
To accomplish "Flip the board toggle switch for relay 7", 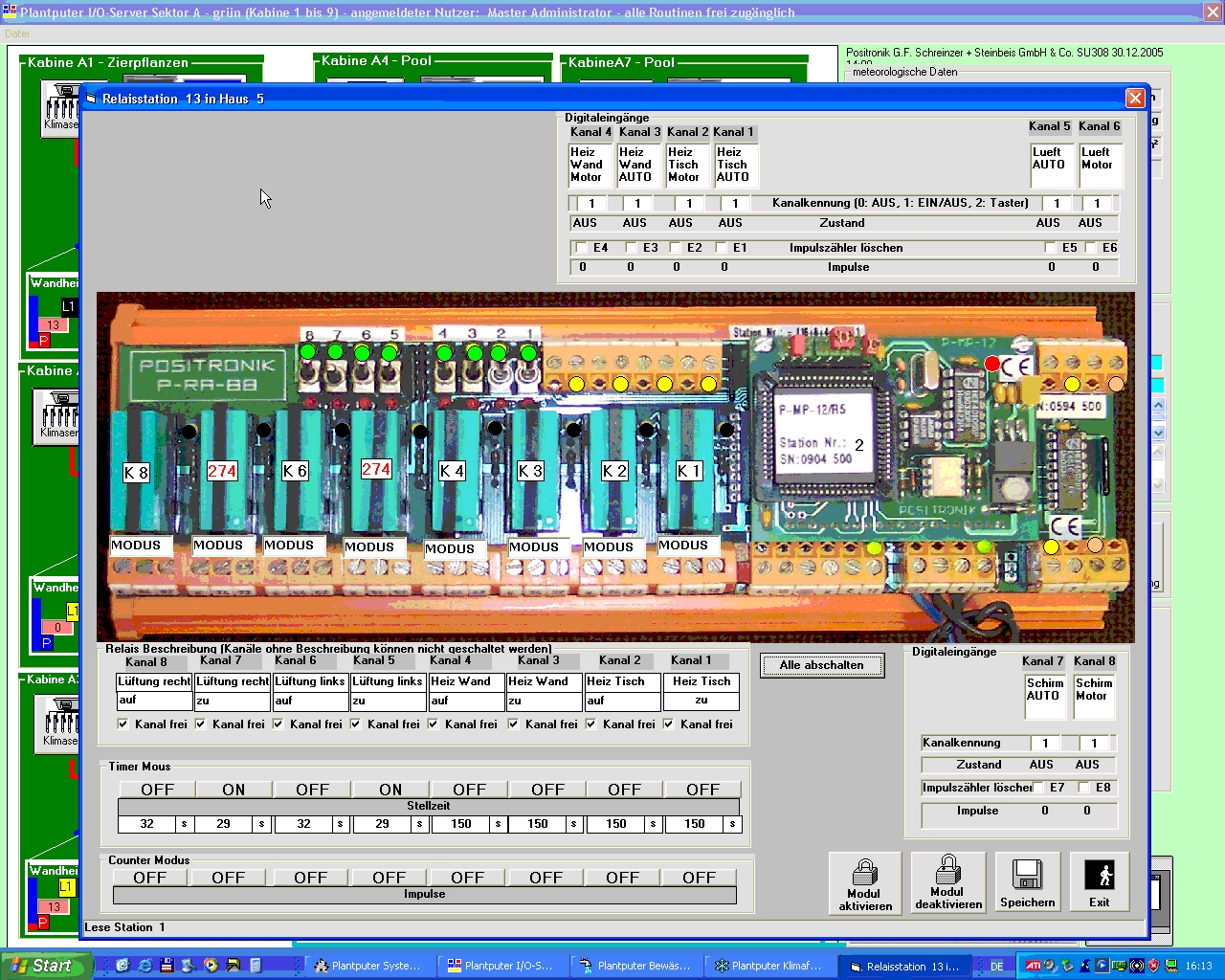I will coord(336,375).
